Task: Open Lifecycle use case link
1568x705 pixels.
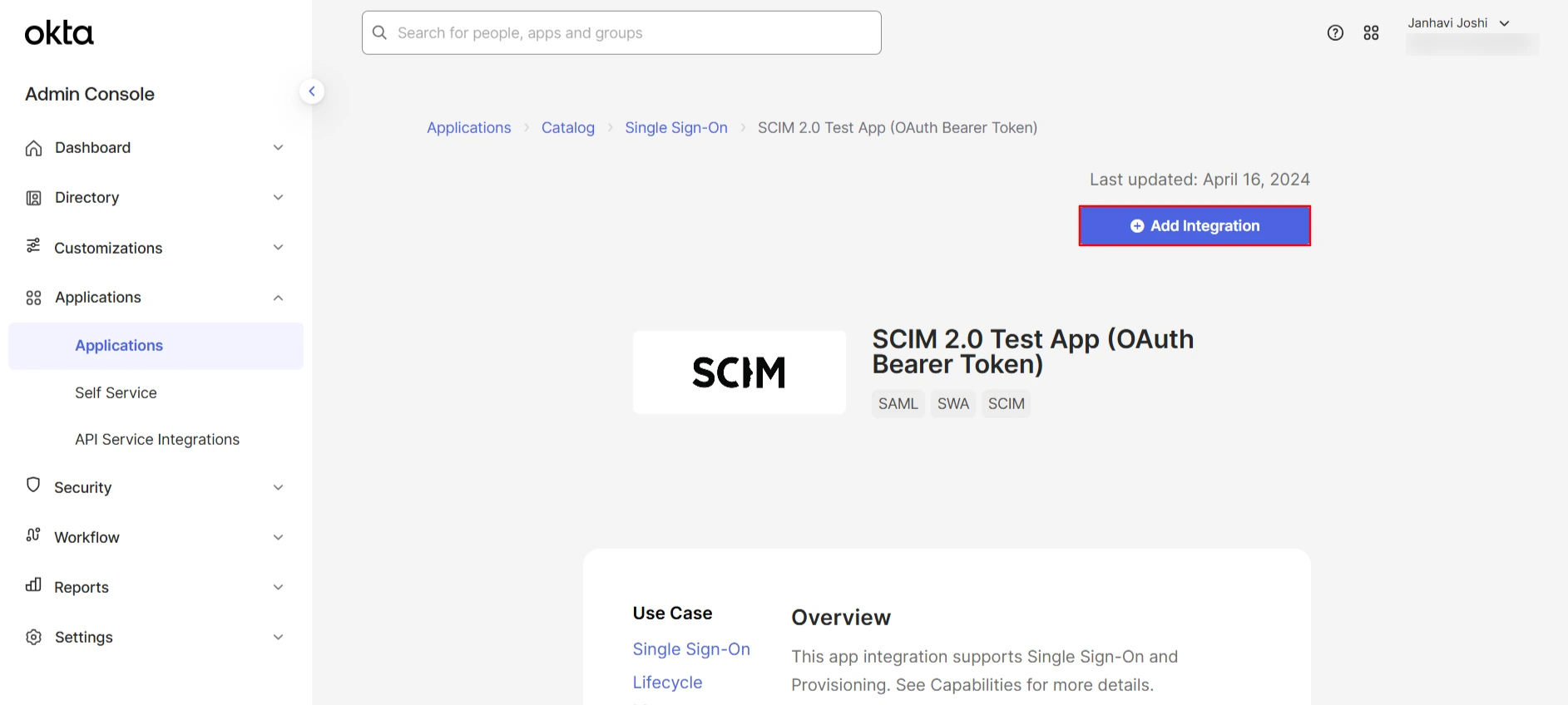Action: (x=667, y=683)
